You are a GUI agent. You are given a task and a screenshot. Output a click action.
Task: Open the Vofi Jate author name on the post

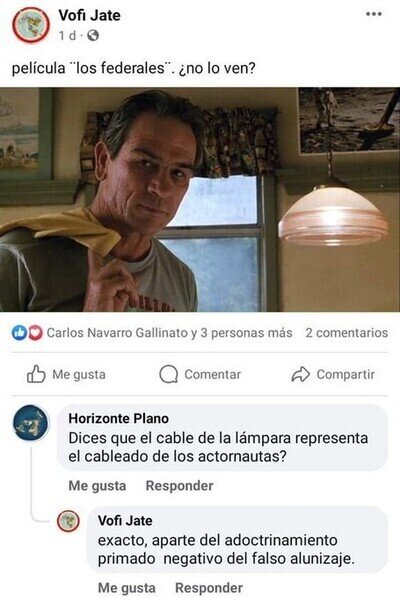(x=89, y=15)
